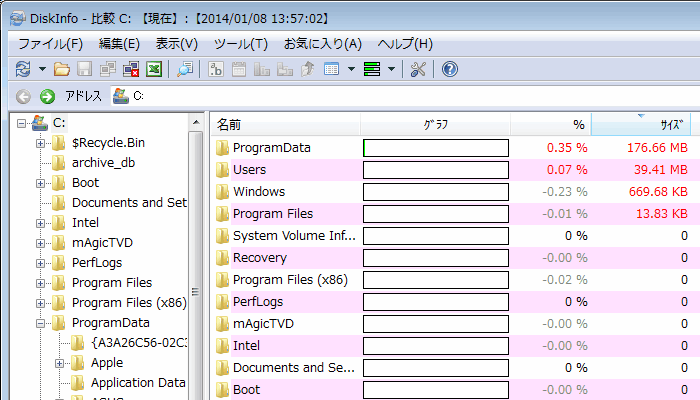Image resolution: width=700 pixels, height=400 pixels.
Task: Expand the $Recycle.Bin tree node
Action: [x=41, y=143]
